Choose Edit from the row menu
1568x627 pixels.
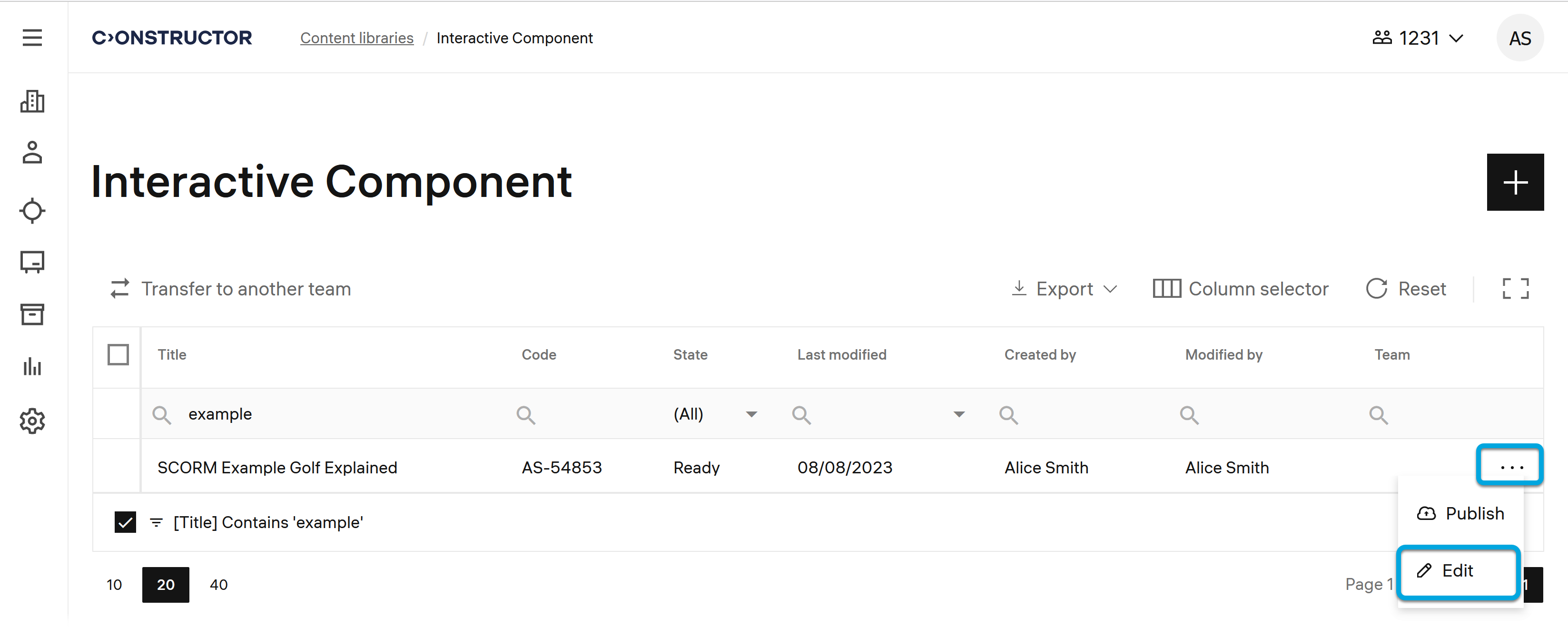1457,571
